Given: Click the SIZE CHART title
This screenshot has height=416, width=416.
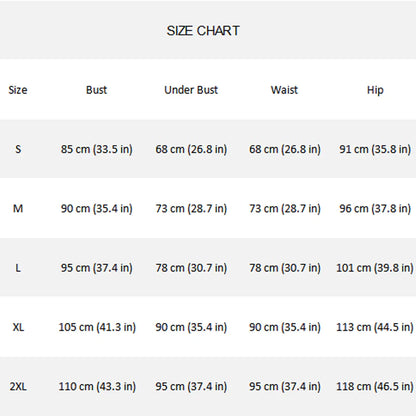Looking at the screenshot, I should point(203,31).
